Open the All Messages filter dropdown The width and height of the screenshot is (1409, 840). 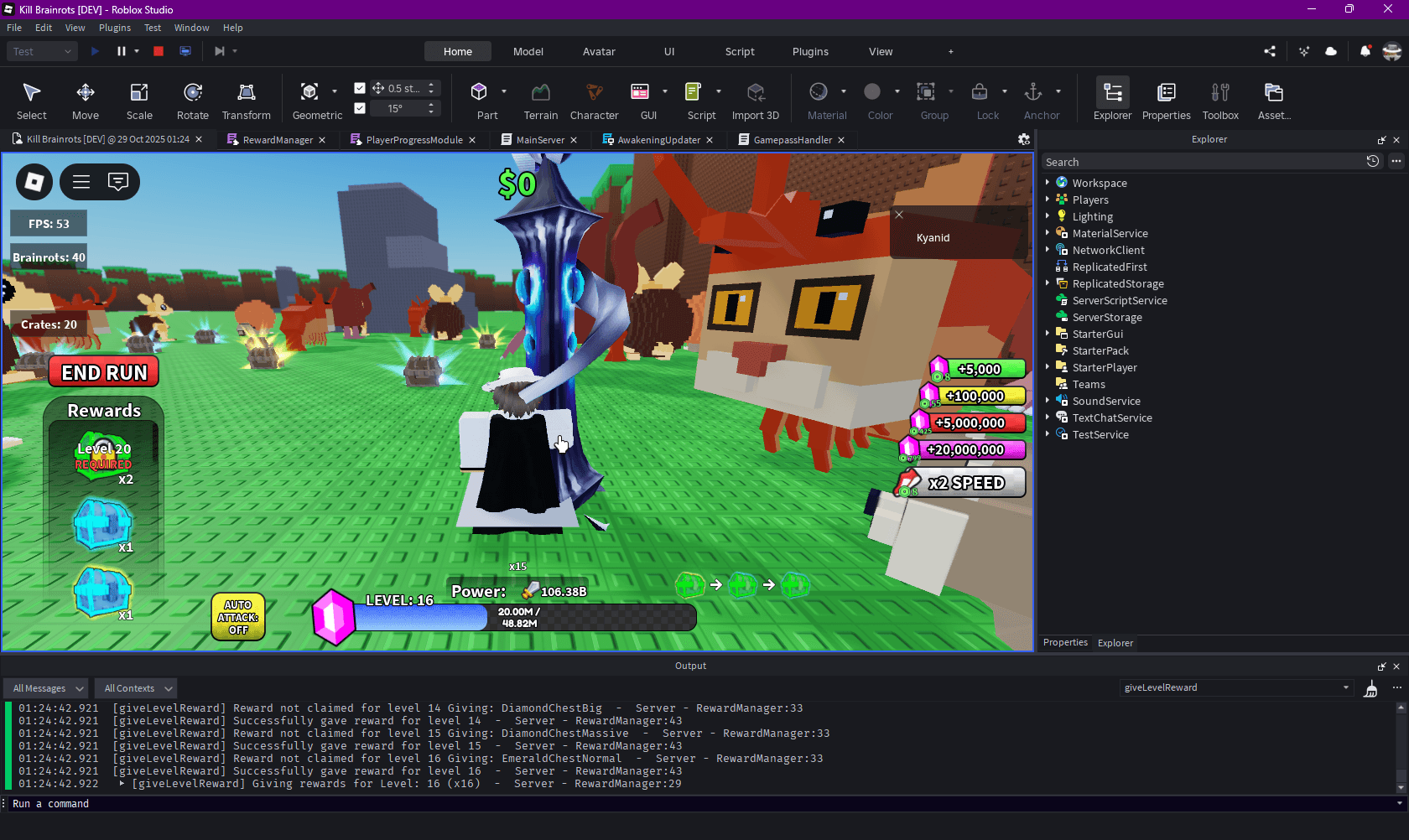tap(46, 688)
